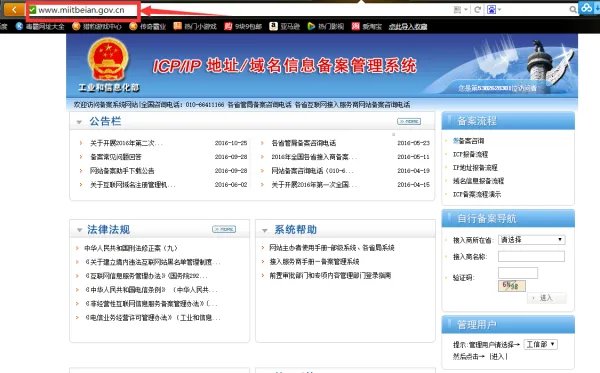Screen dimensions: 600x373
Task: Open the 亚马逊 bookmark
Action: pos(284,26)
